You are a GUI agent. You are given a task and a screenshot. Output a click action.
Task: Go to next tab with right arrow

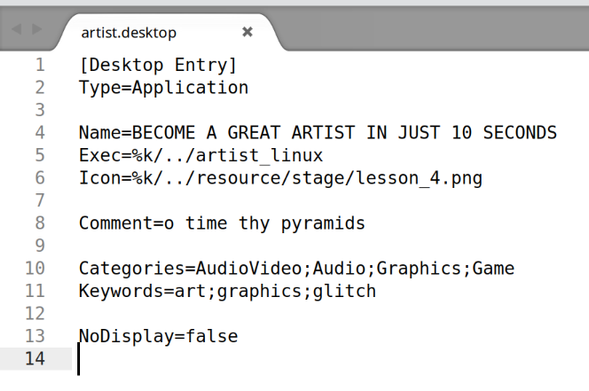point(37,29)
